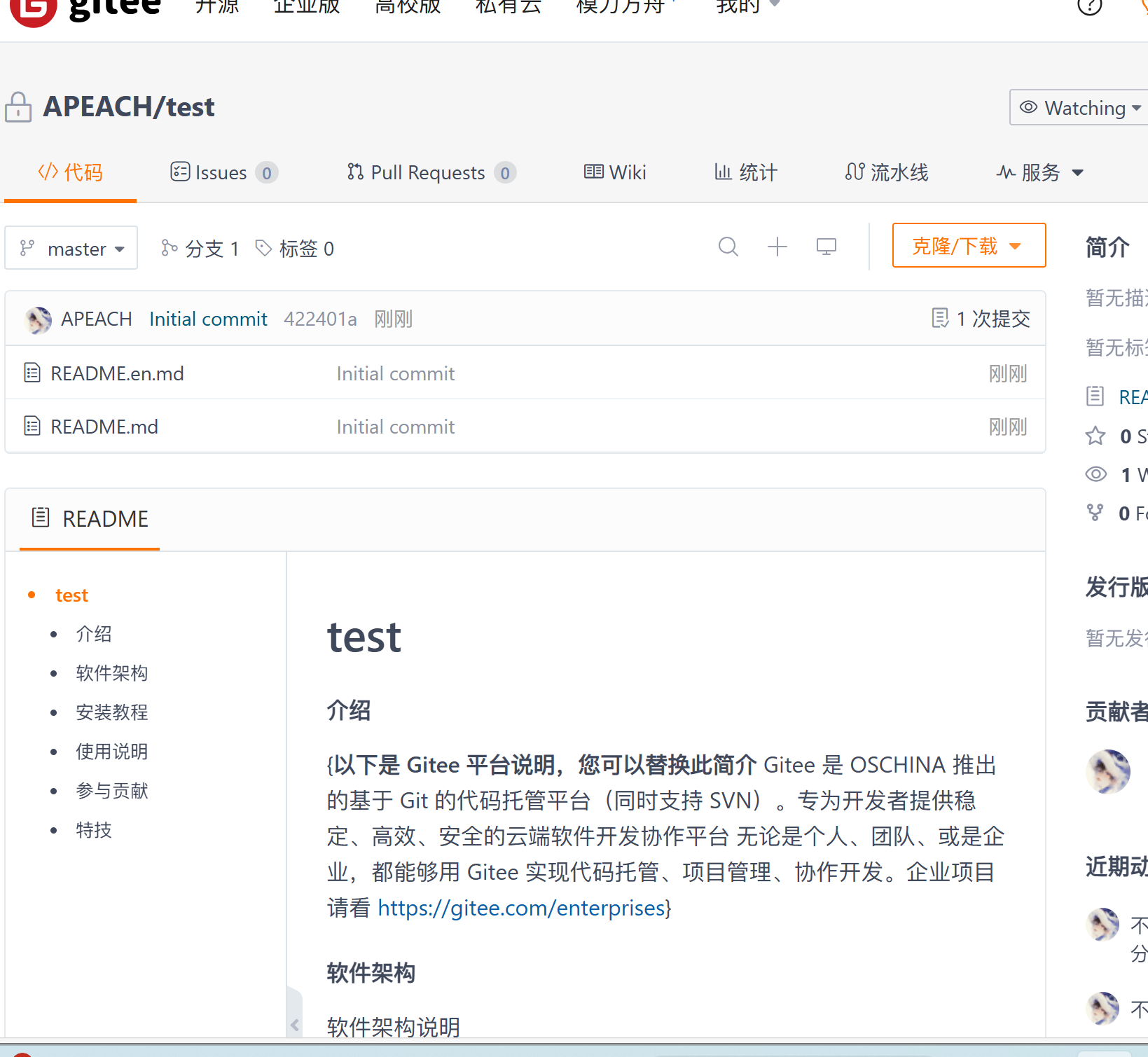Expand the 克隆/下载 dropdown
1148x1057 pixels.
[969, 246]
